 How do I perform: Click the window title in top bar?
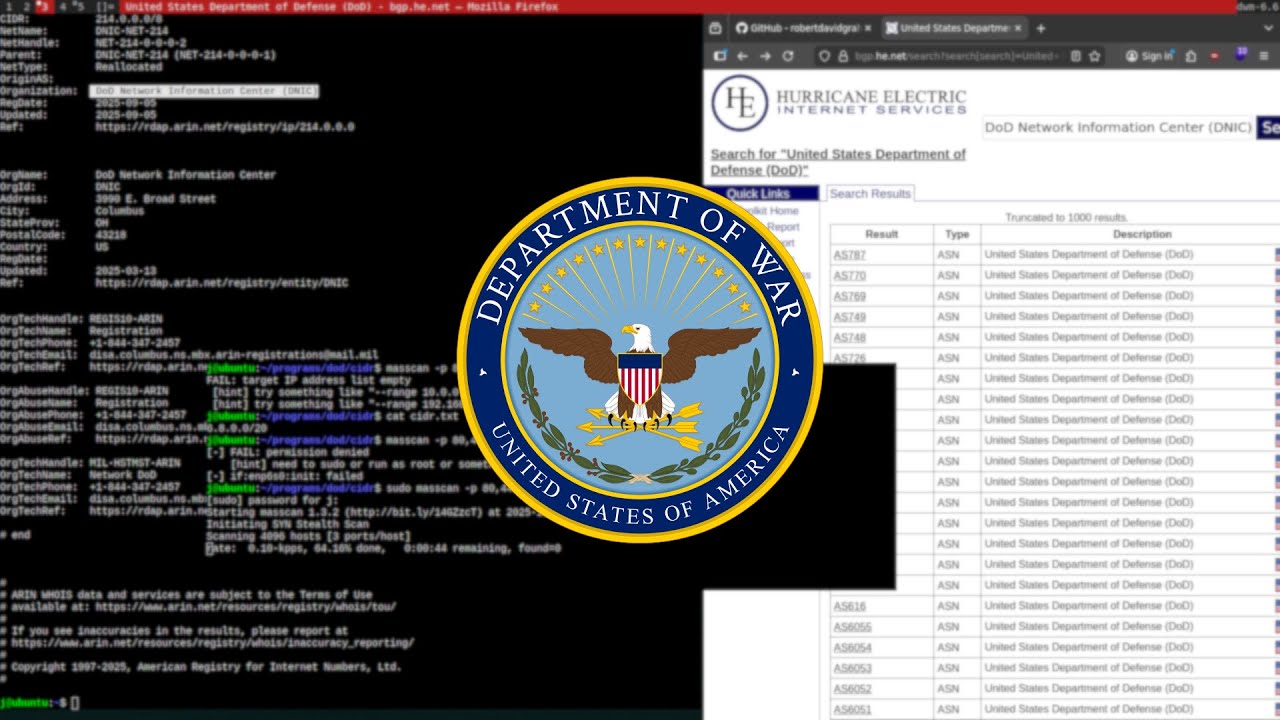coord(341,6)
